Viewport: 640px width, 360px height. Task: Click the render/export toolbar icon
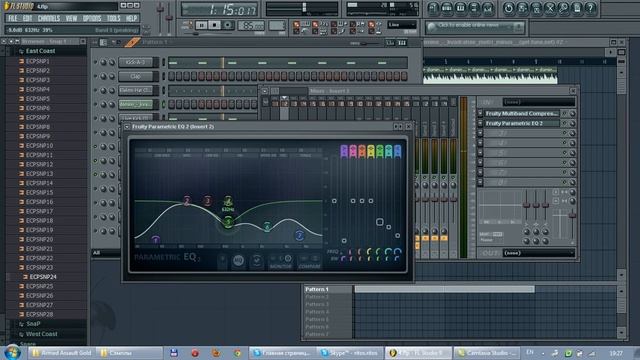[x=536, y=8]
